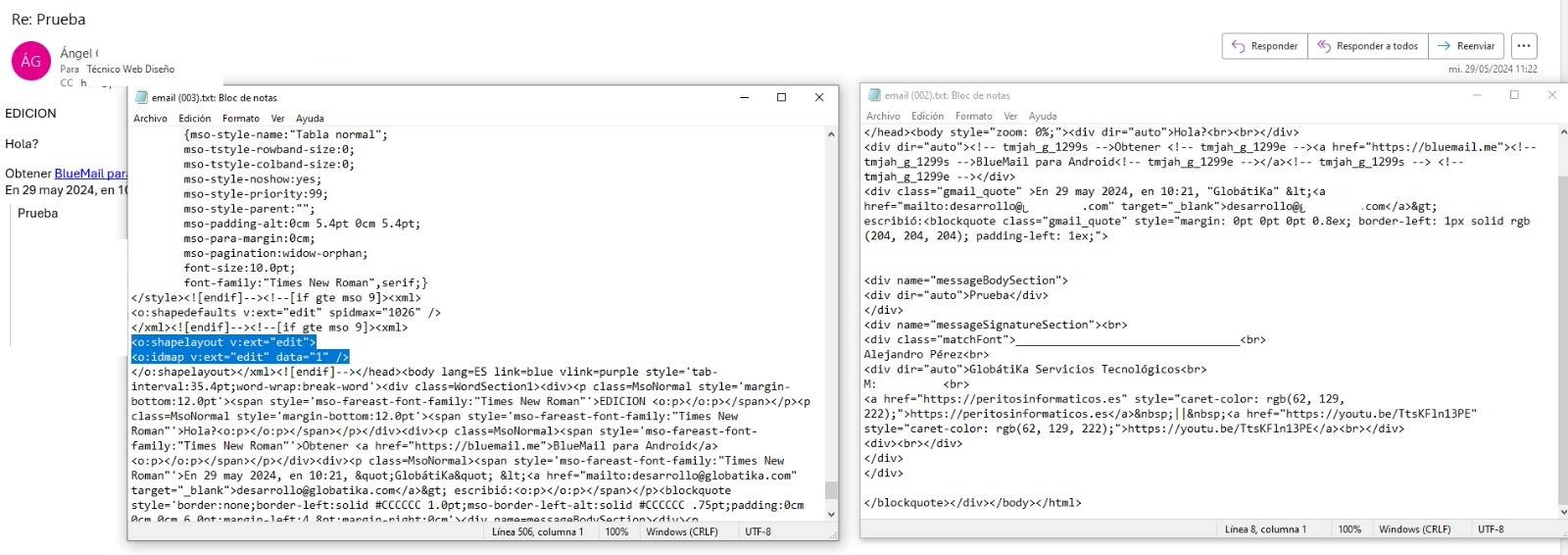This screenshot has height=555, width=1568.
Task: Open Formato menu in email (002) Notepad
Action: pos(973,116)
